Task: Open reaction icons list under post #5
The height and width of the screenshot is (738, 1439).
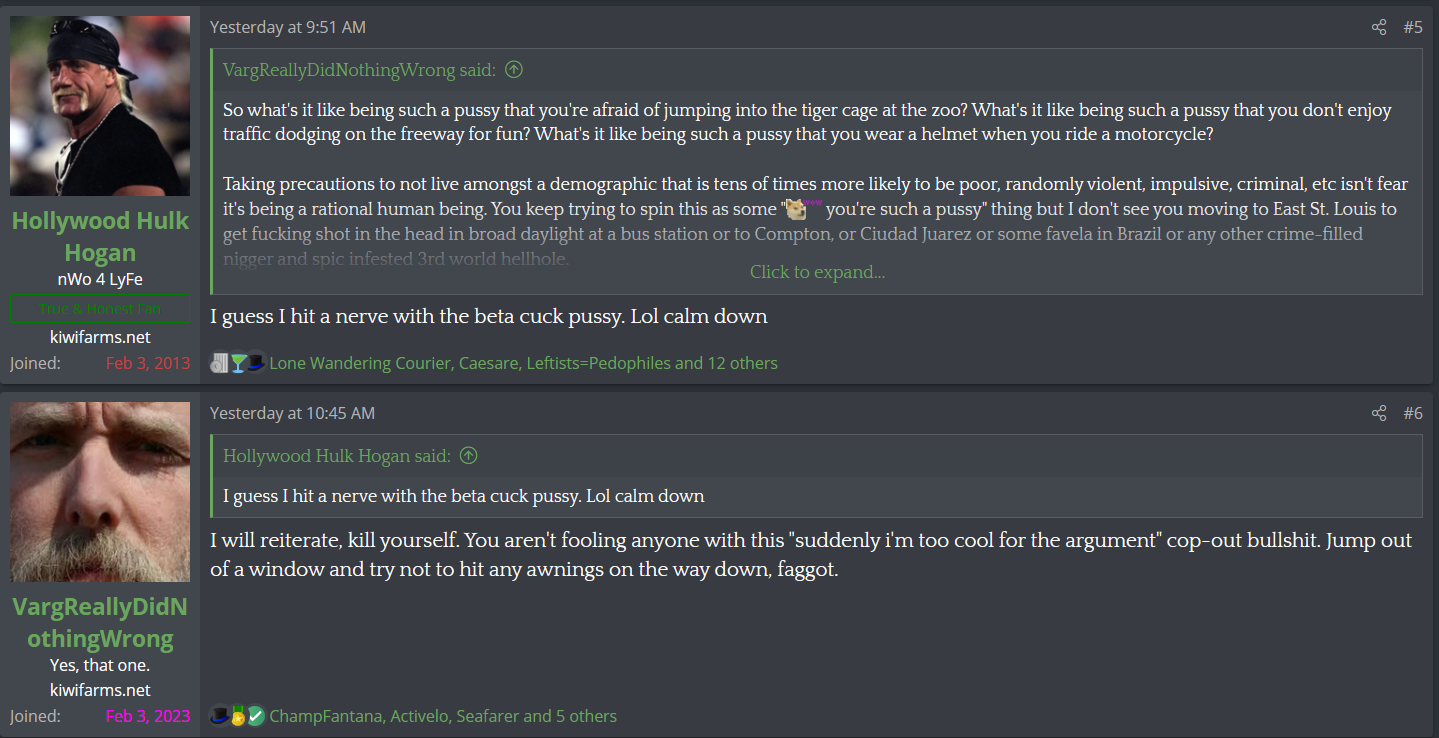Action: click(238, 363)
